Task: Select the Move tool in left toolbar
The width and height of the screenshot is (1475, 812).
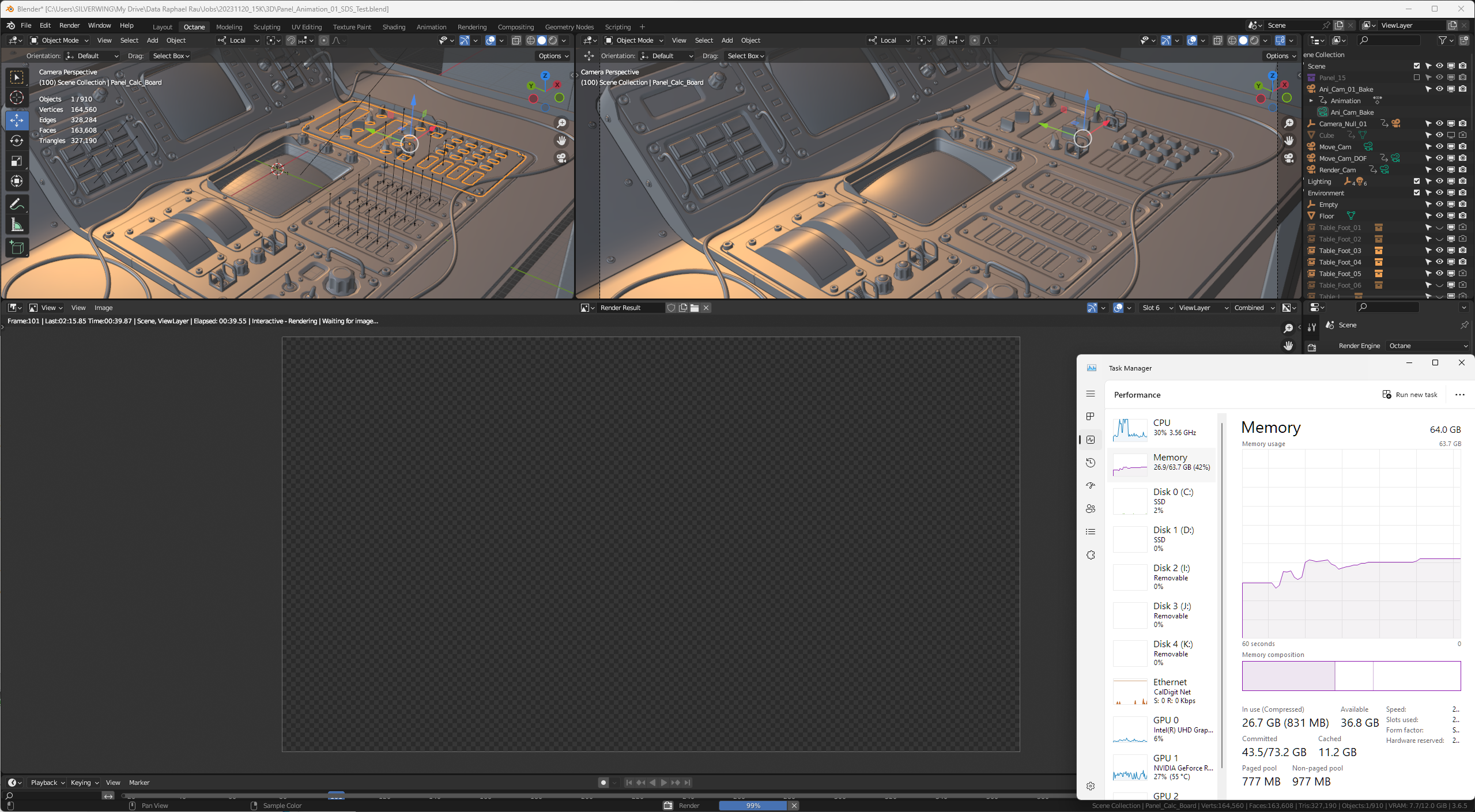Action: [x=17, y=120]
